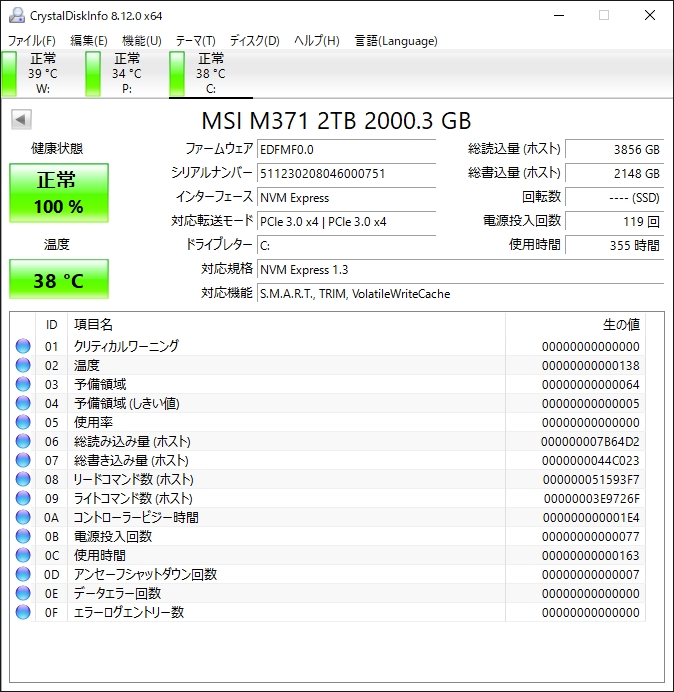Click status orb for 09 ライトコマンド数 row
This screenshot has height=692, width=674.
pos(23,498)
